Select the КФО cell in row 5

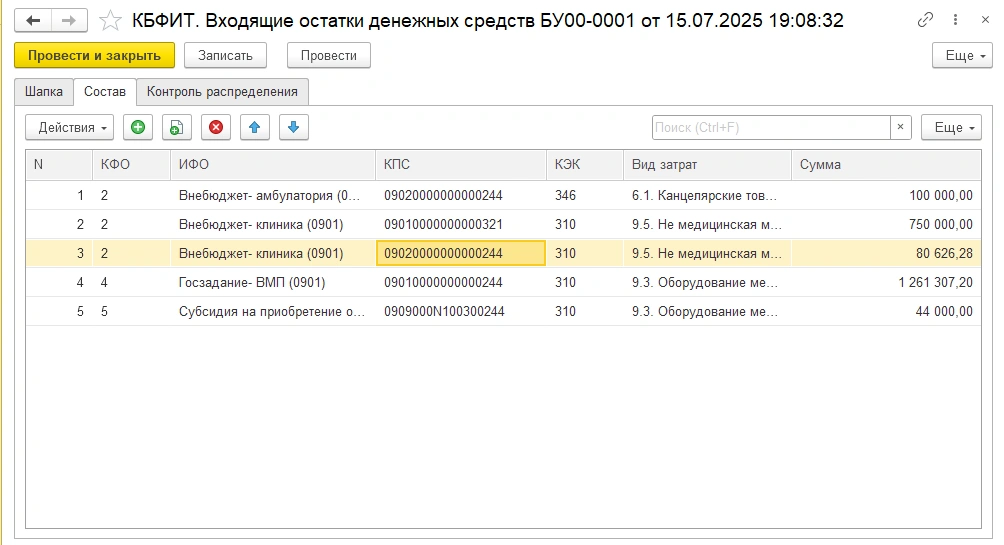(x=131, y=311)
